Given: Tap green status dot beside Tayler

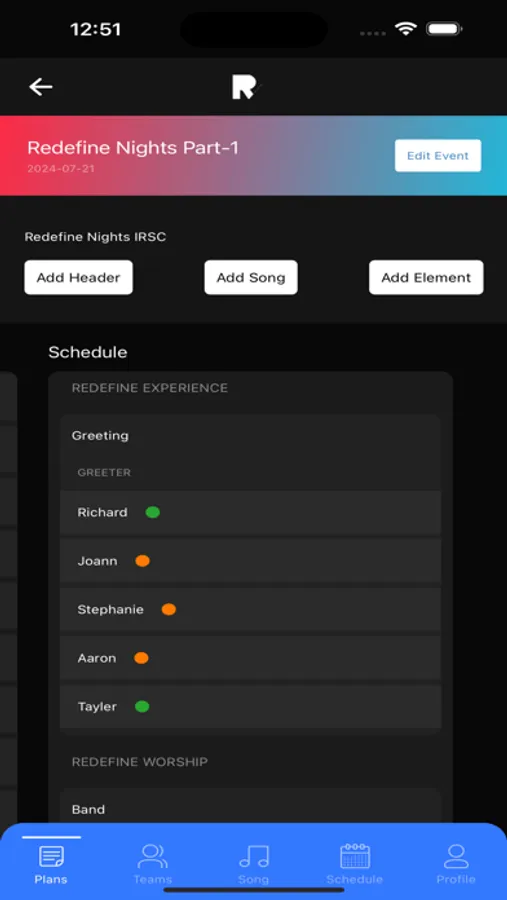Looking at the screenshot, I should (x=142, y=706).
